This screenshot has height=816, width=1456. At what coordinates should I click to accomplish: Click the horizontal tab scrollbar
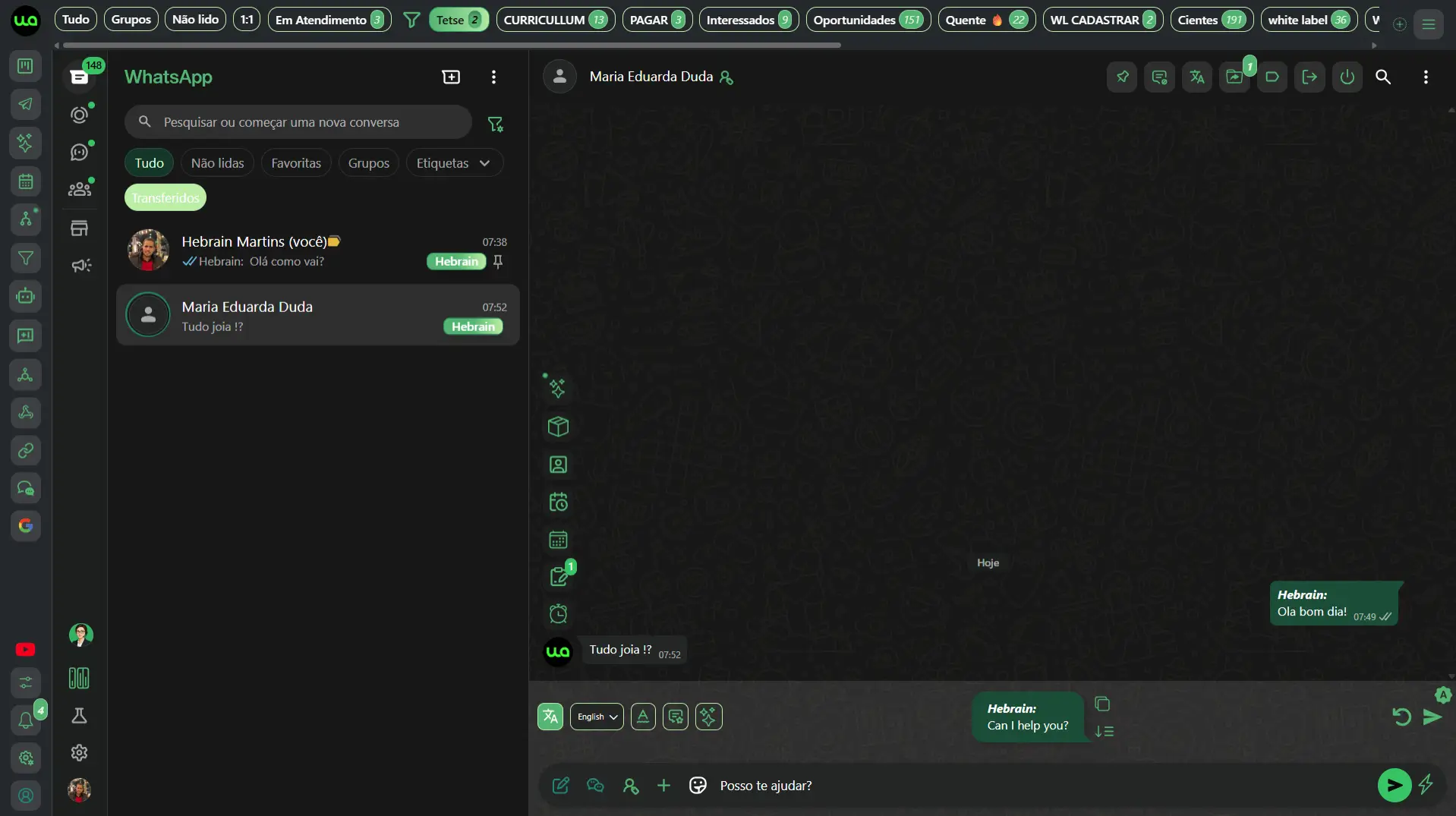(x=452, y=46)
